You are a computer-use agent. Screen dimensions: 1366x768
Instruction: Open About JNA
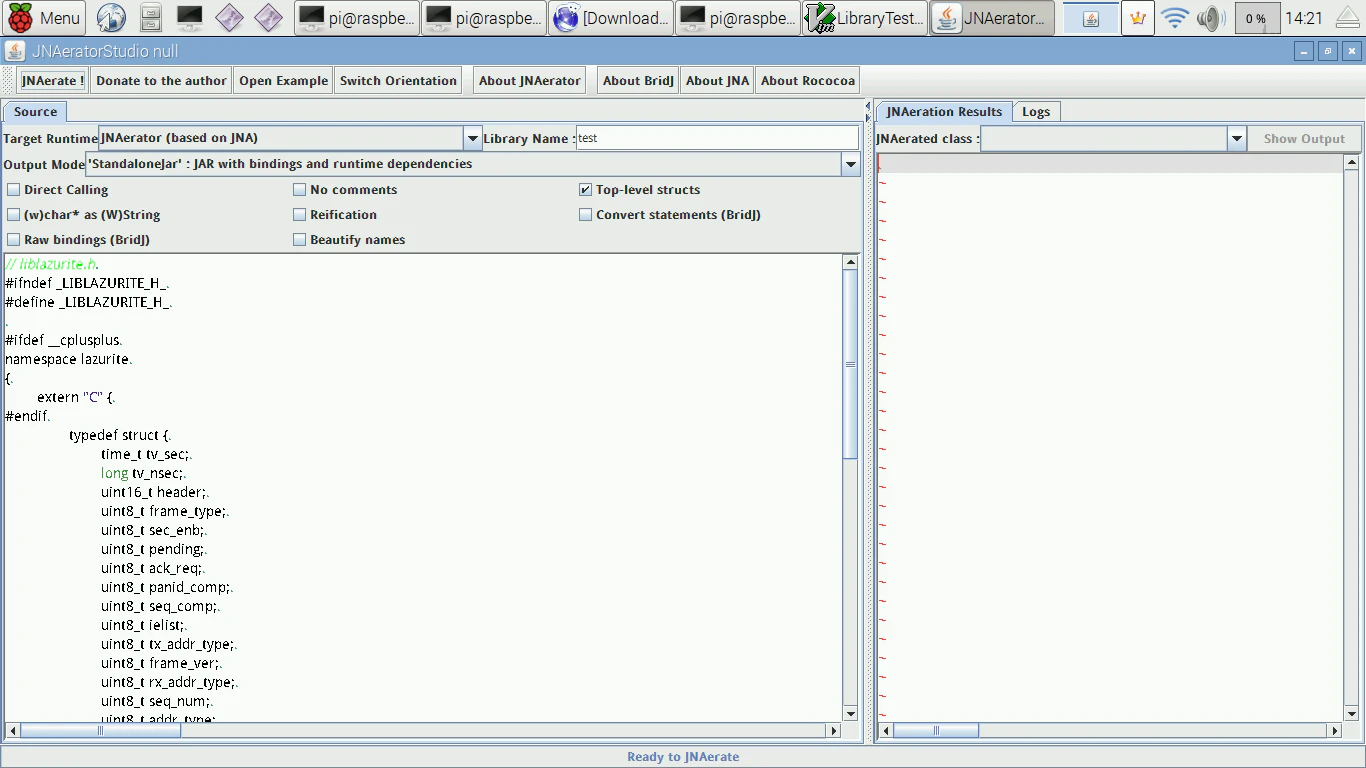717,81
